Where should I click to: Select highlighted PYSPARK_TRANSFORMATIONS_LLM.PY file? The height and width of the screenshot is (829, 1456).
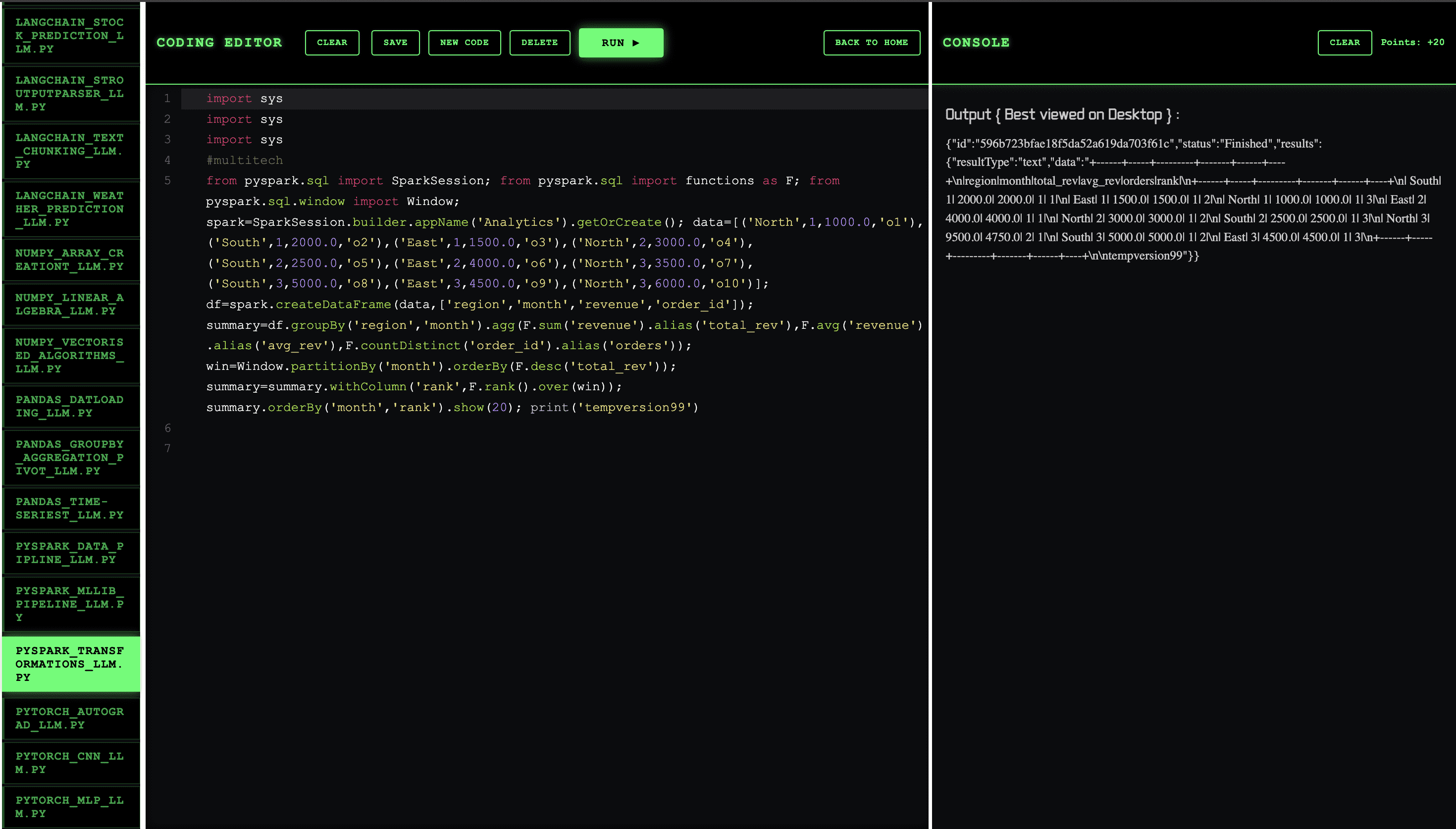click(71, 664)
